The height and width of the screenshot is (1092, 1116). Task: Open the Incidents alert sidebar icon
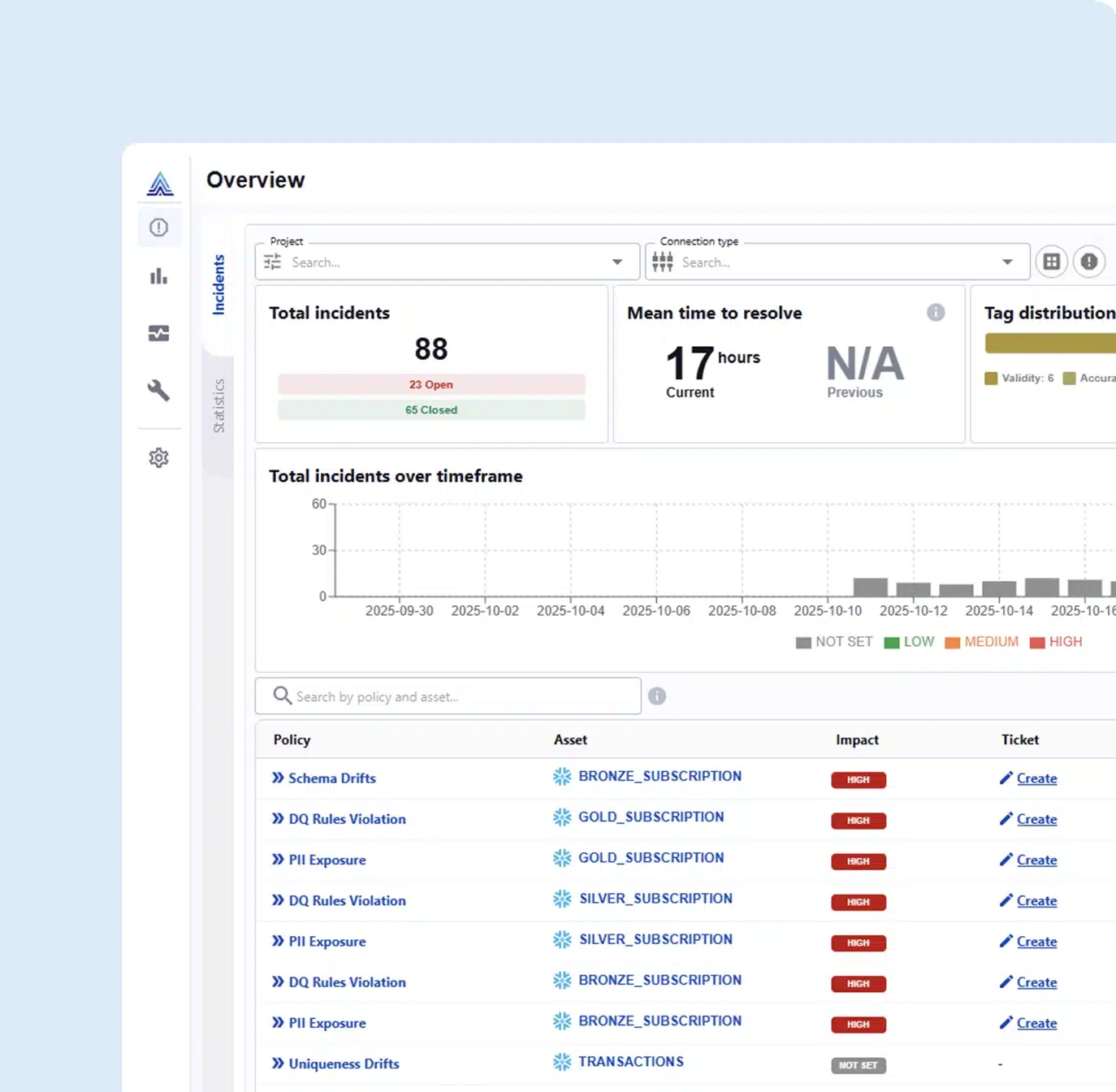pos(158,227)
